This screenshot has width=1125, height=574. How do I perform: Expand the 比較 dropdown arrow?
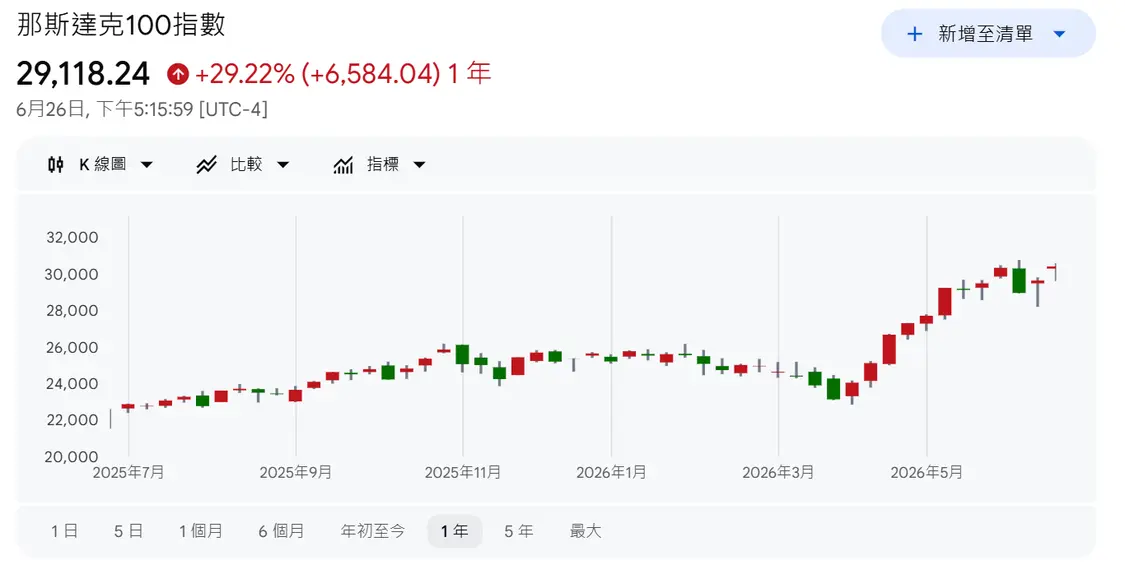283,165
